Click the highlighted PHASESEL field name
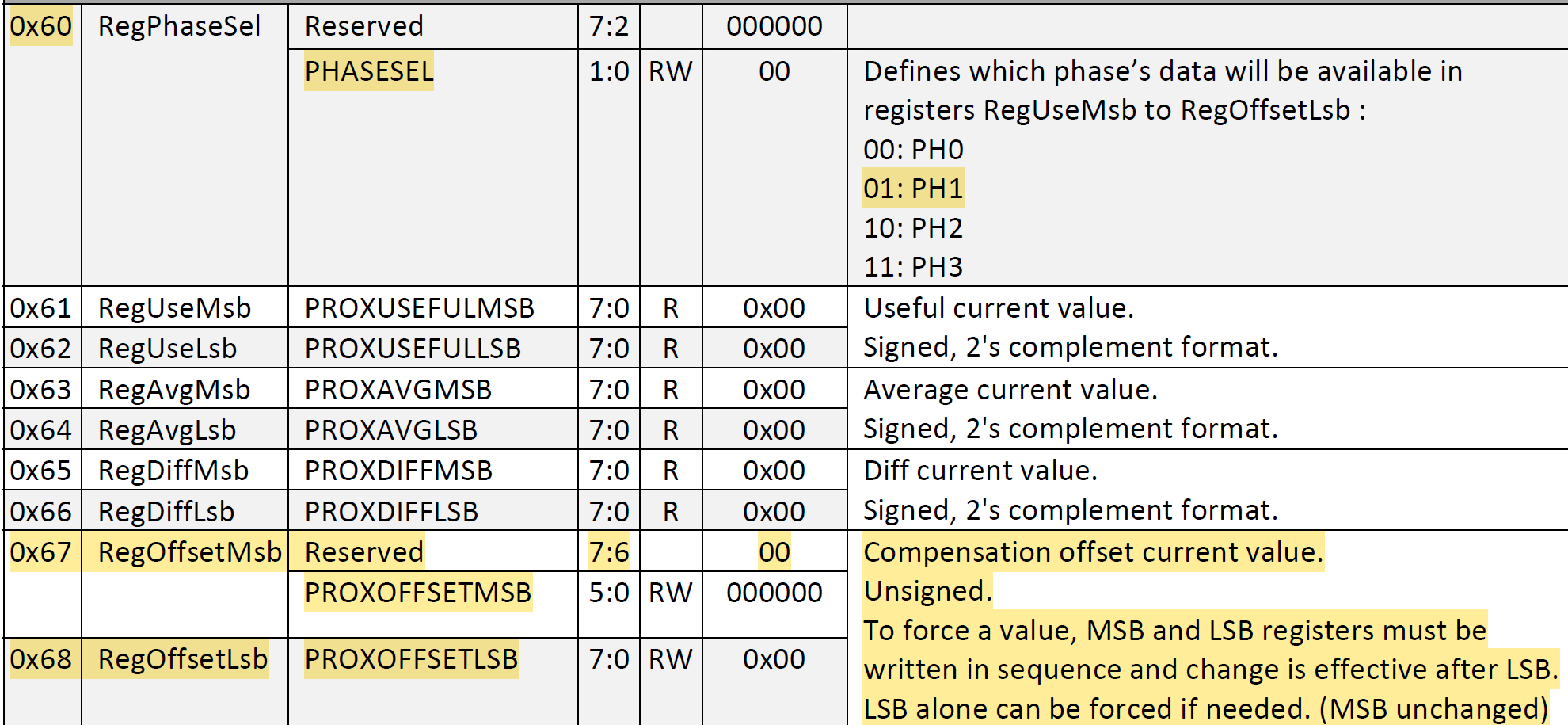This screenshot has height=725, width=1568. point(369,72)
